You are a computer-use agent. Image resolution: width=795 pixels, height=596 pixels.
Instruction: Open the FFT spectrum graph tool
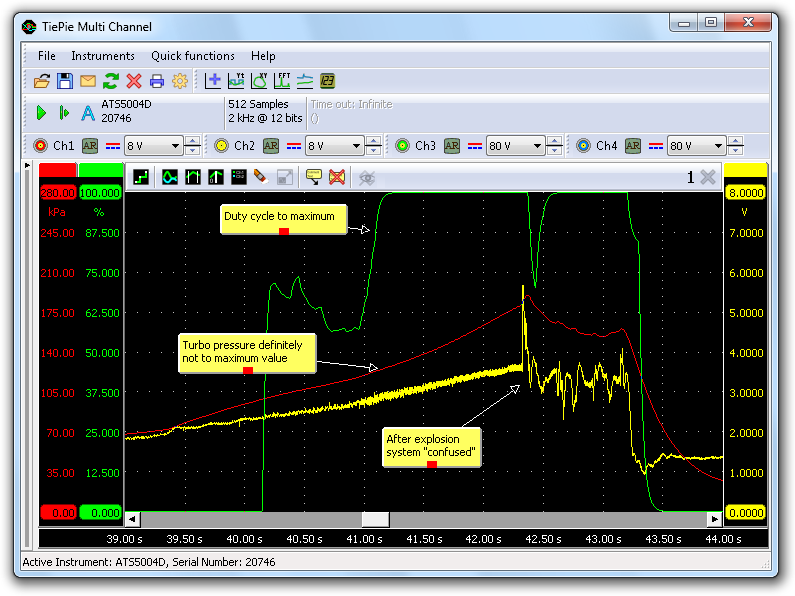[x=282, y=81]
